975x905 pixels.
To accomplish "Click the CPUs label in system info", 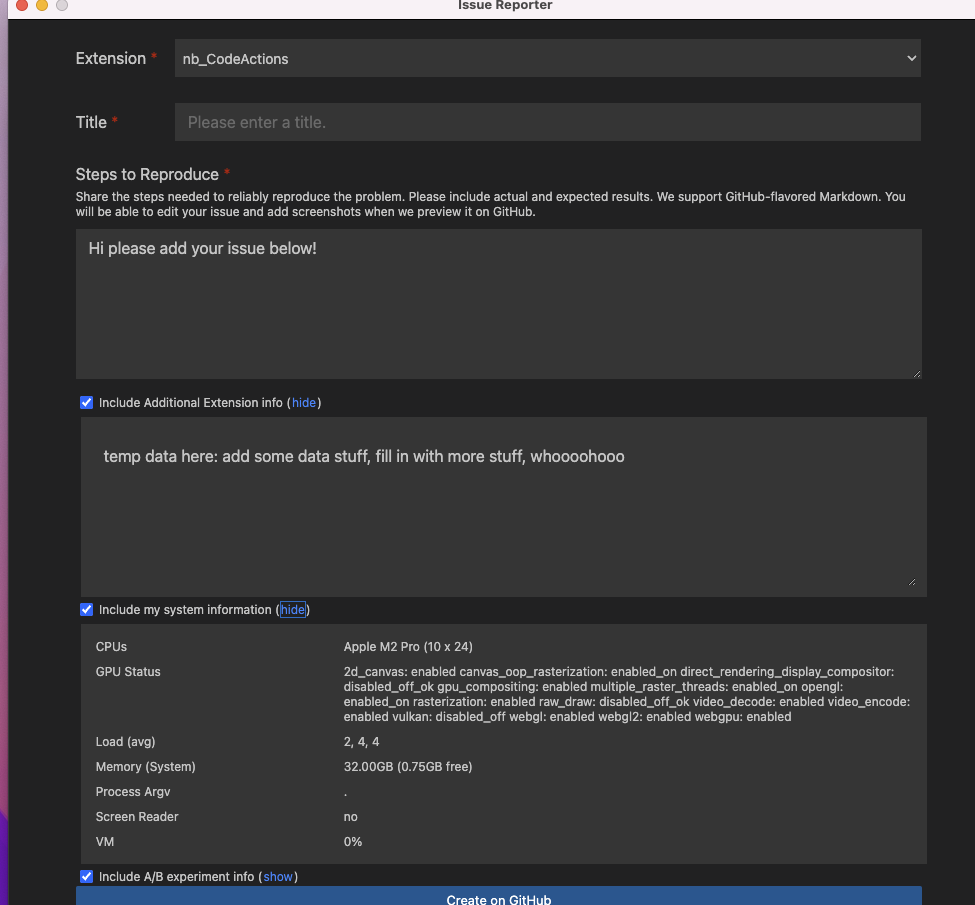I will pos(111,647).
